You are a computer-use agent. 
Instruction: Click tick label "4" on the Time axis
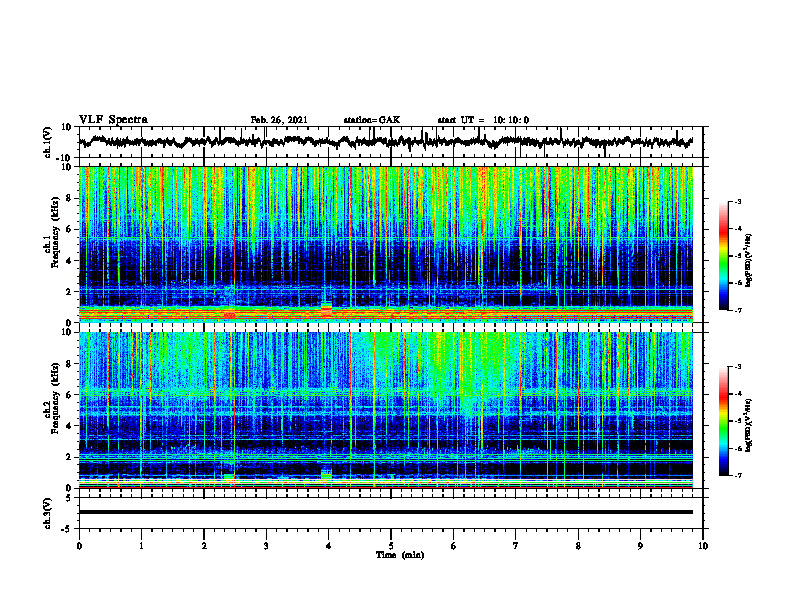(x=329, y=546)
